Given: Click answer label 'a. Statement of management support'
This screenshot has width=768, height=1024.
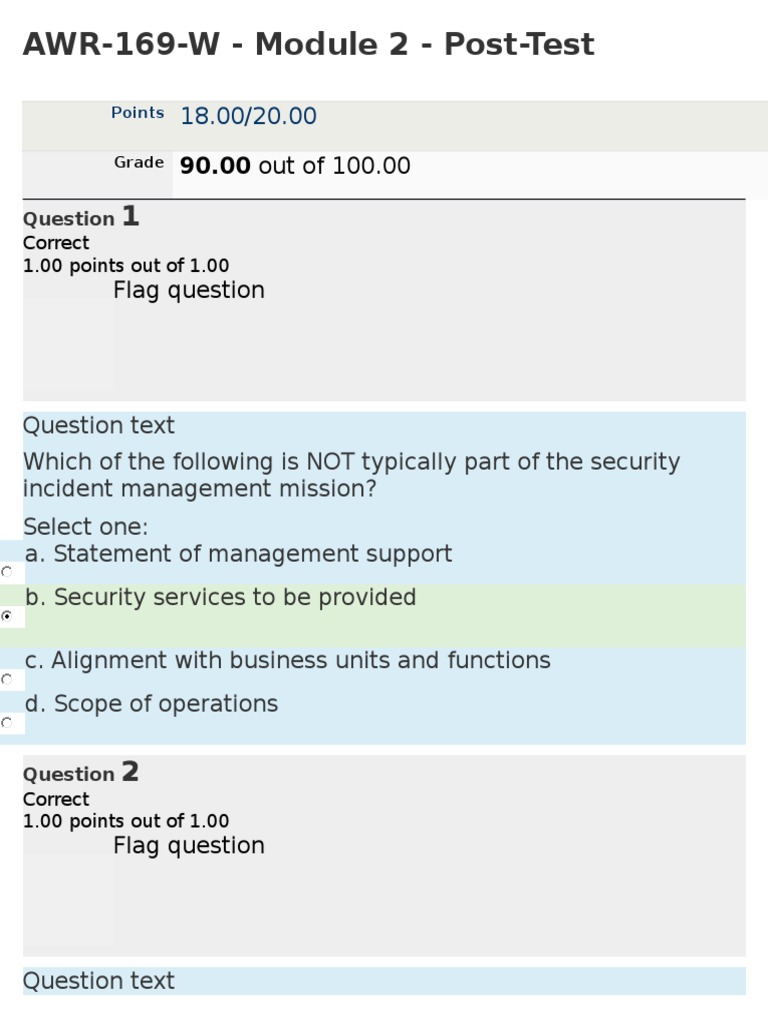Looking at the screenshot, I should [x=238, y=554].
